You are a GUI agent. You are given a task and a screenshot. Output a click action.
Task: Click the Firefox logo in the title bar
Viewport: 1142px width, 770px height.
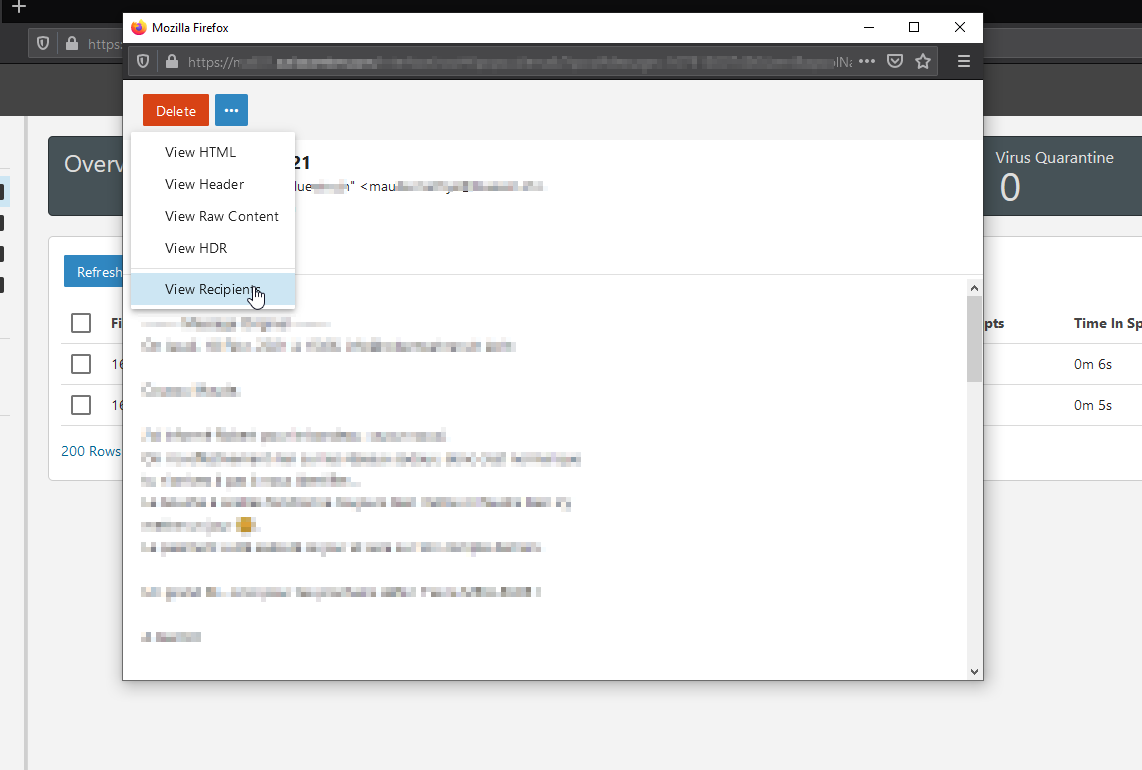(139, 28)
